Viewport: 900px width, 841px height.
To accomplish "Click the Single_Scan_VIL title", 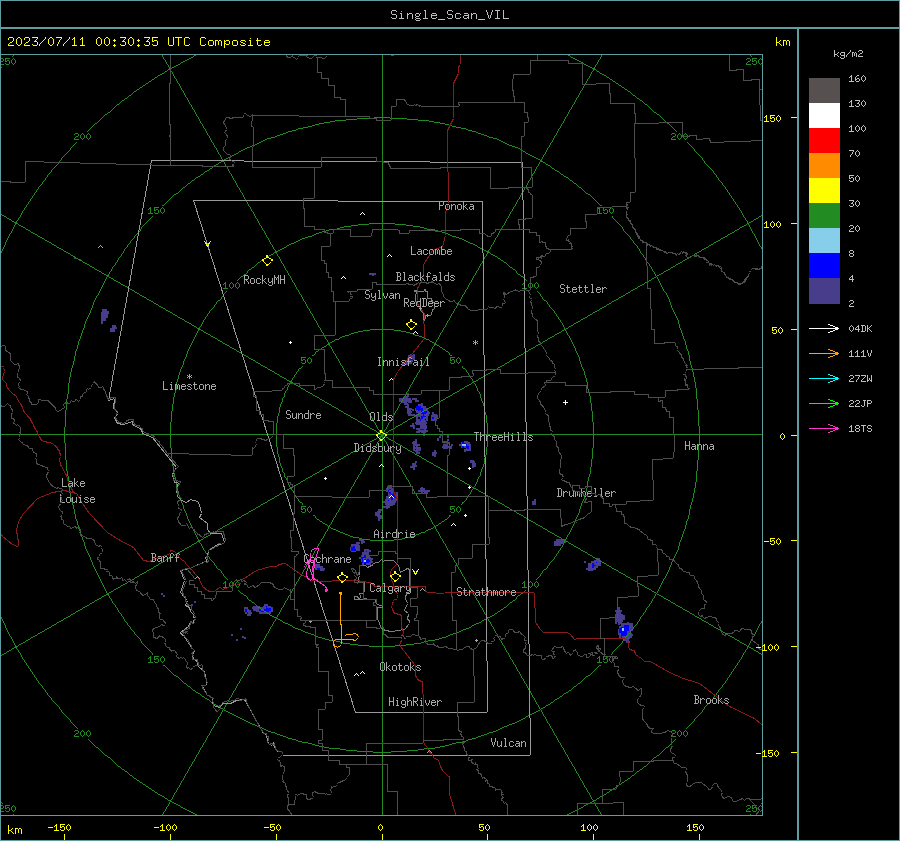I will click(x=449, y=15).
